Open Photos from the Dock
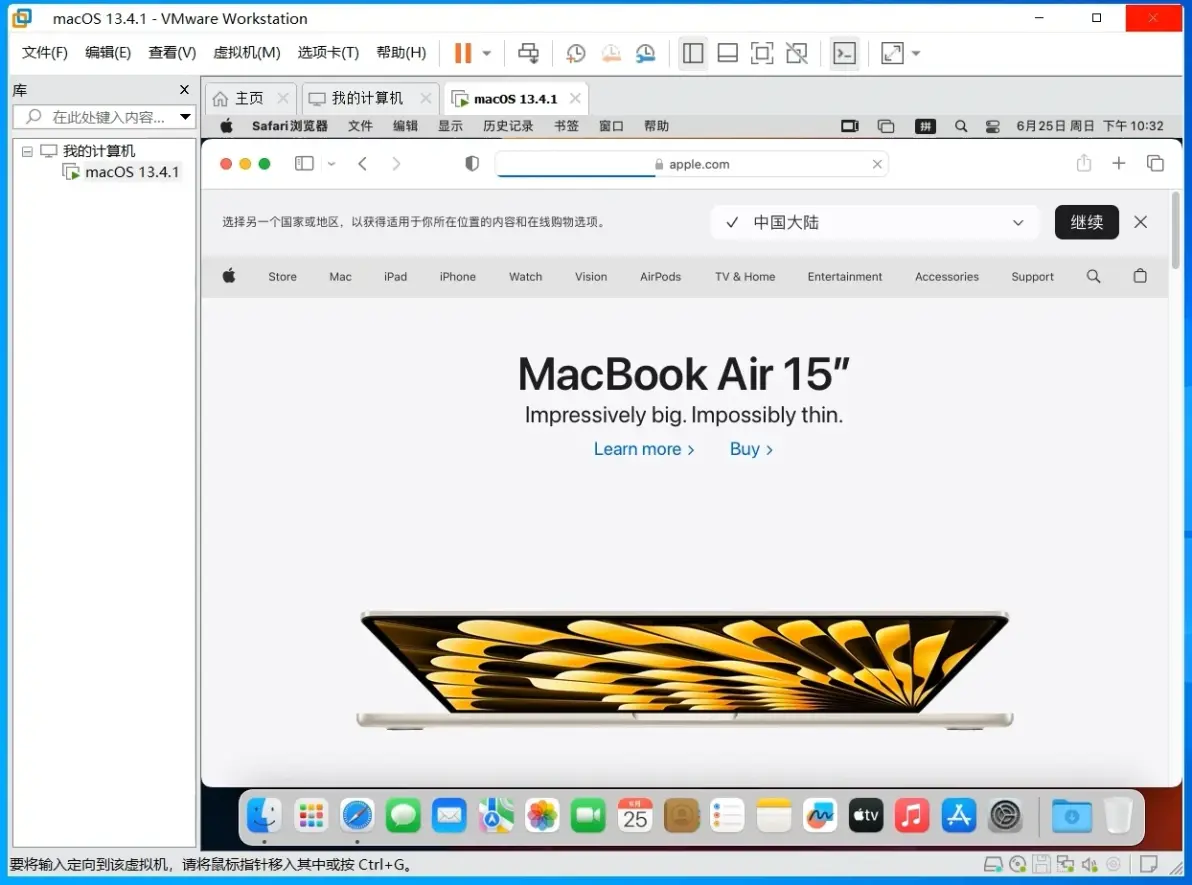 [x=542, y=817]
